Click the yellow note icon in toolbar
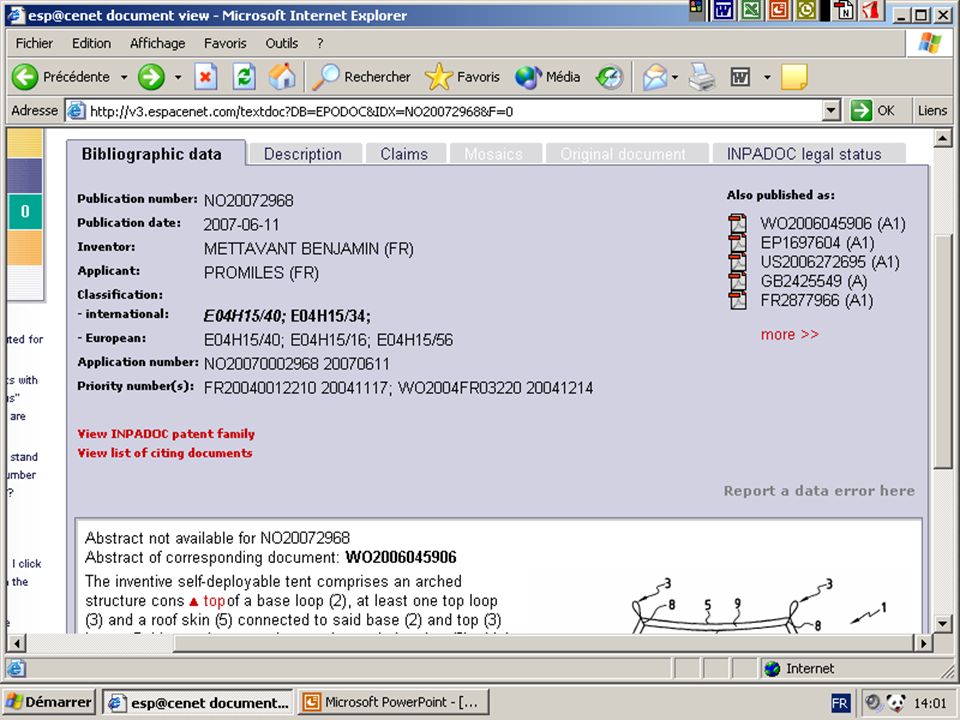960x720 pixels. point(794,77)
